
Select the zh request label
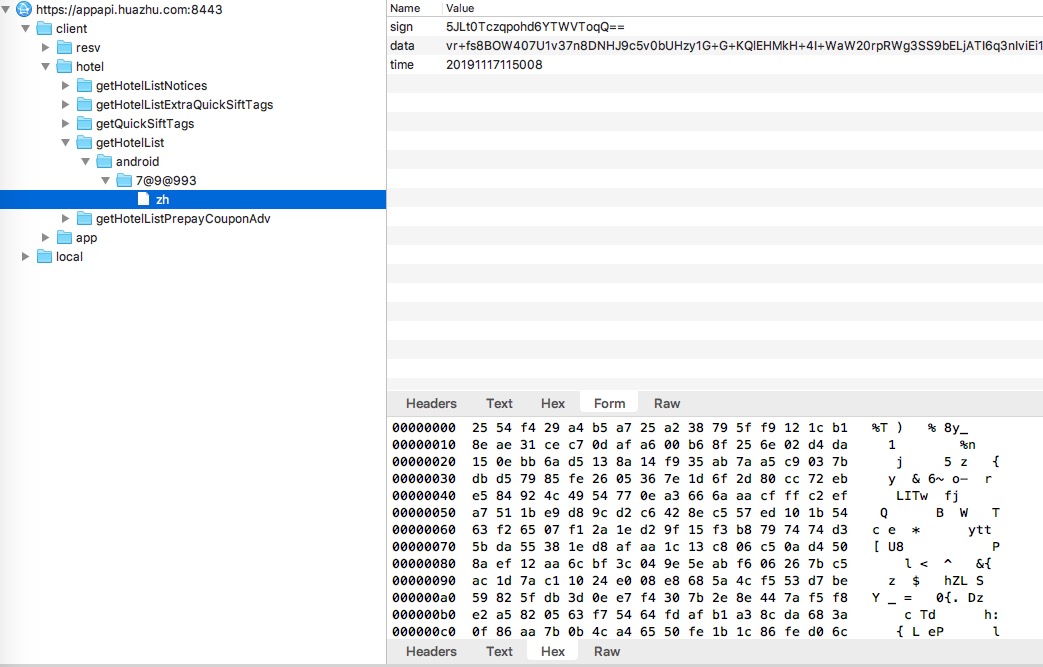coord(162,199)
